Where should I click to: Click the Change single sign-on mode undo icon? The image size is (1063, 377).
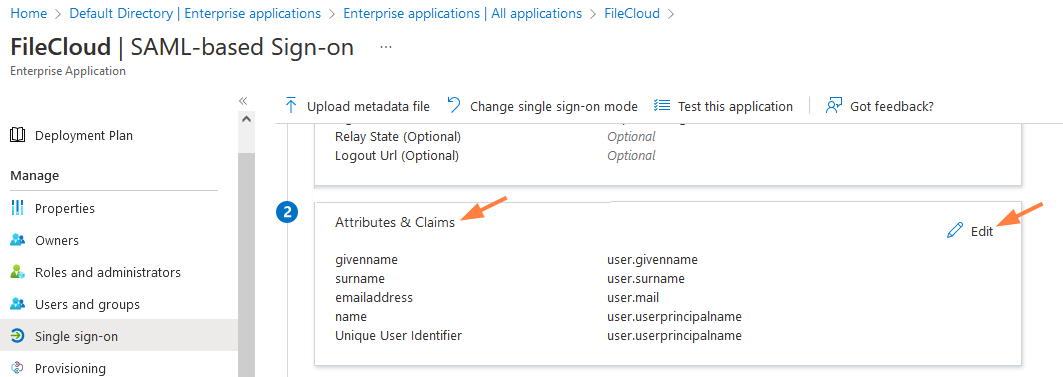pos(454,105)
